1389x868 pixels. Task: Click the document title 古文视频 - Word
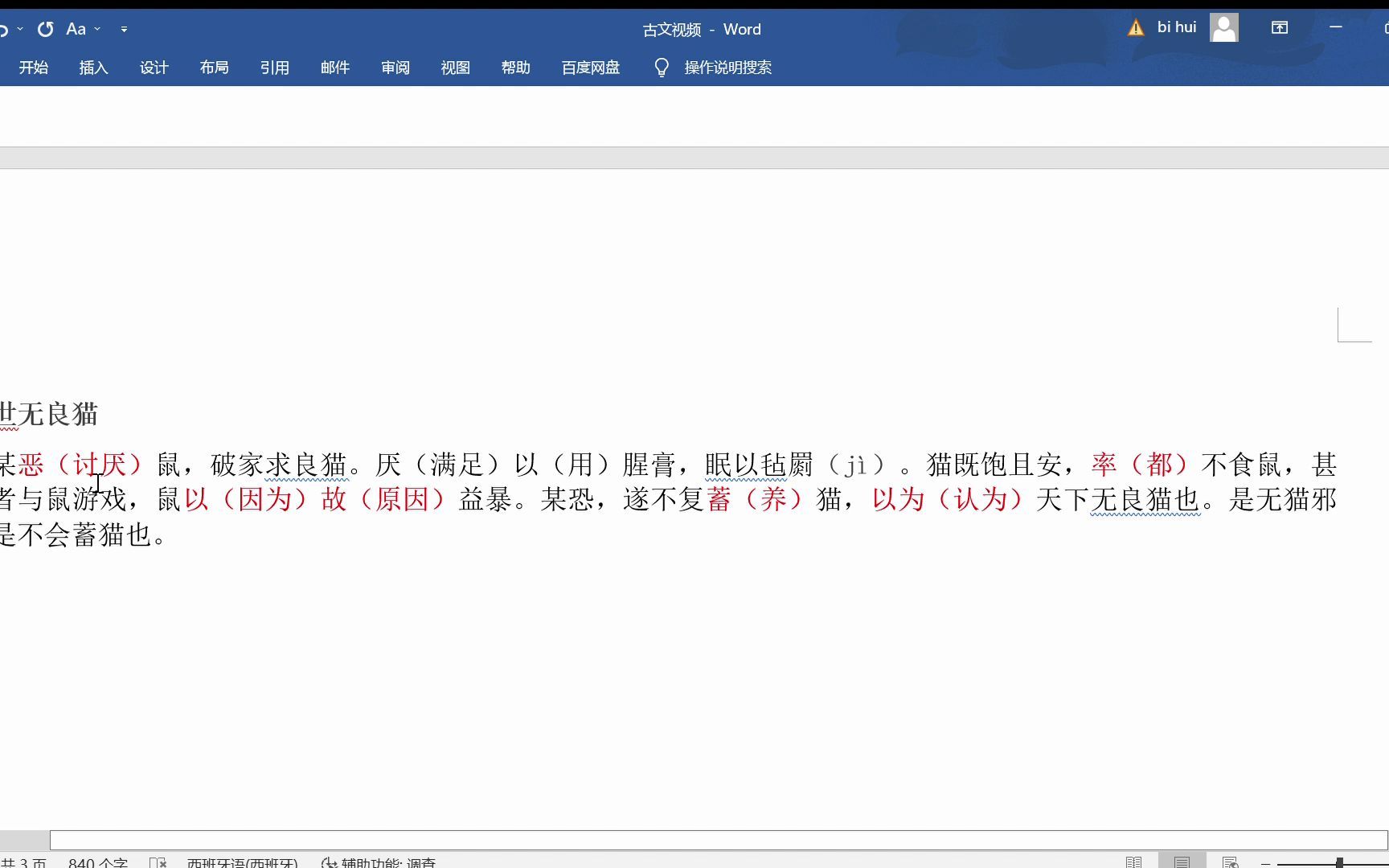click(702, 30)
